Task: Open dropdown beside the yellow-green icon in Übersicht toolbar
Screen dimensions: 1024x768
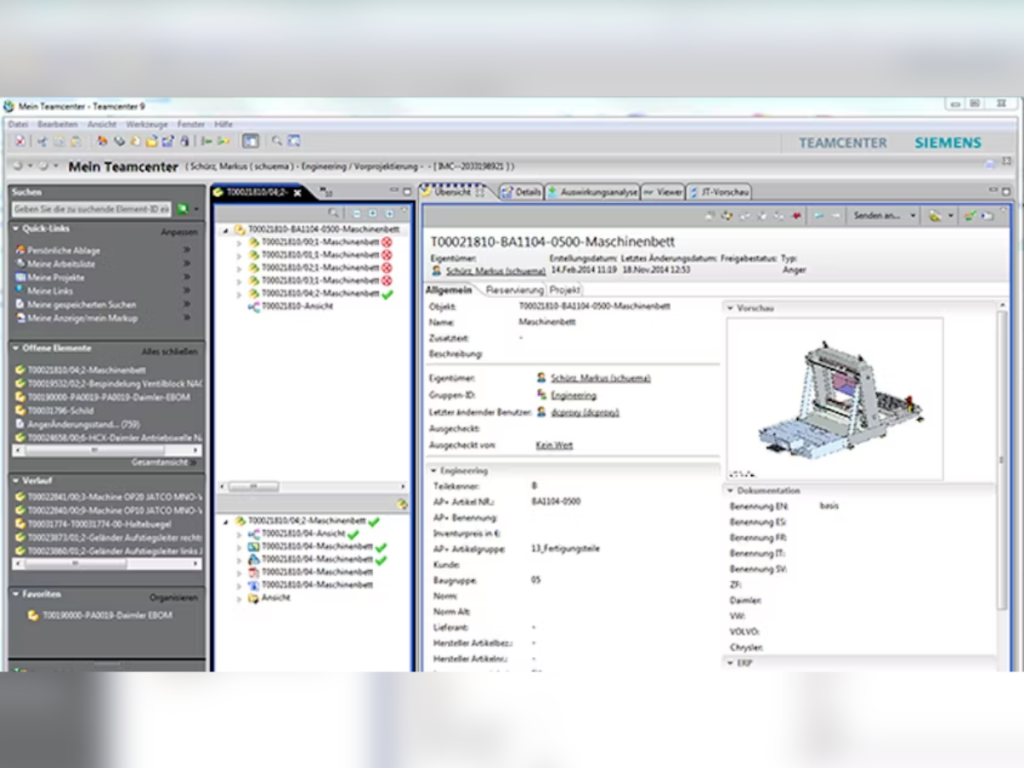Action: pyautogui.click(x=951, y=216)
